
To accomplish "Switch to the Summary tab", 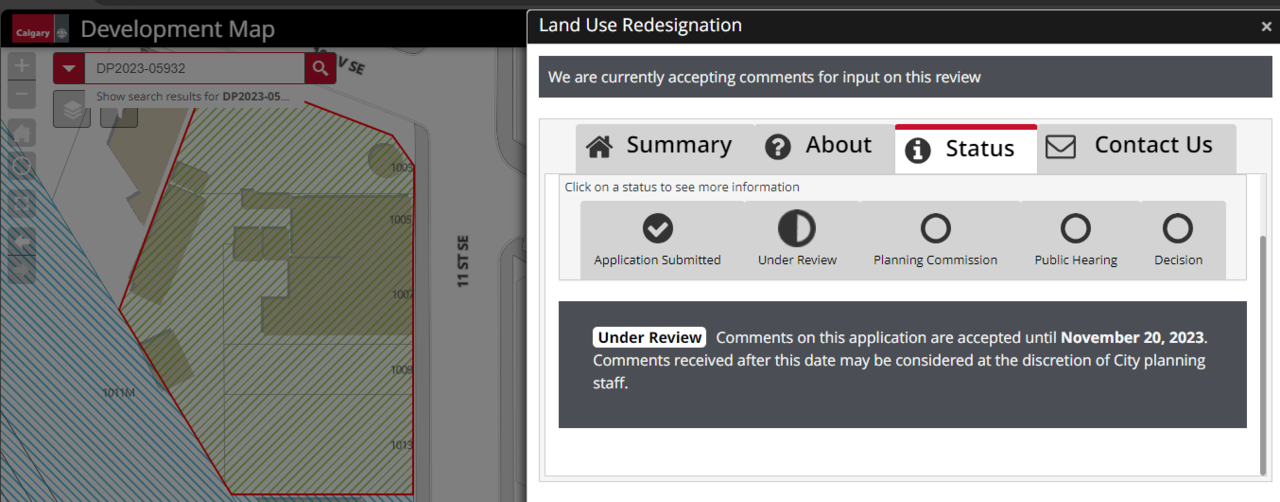I will click(659, 146).
